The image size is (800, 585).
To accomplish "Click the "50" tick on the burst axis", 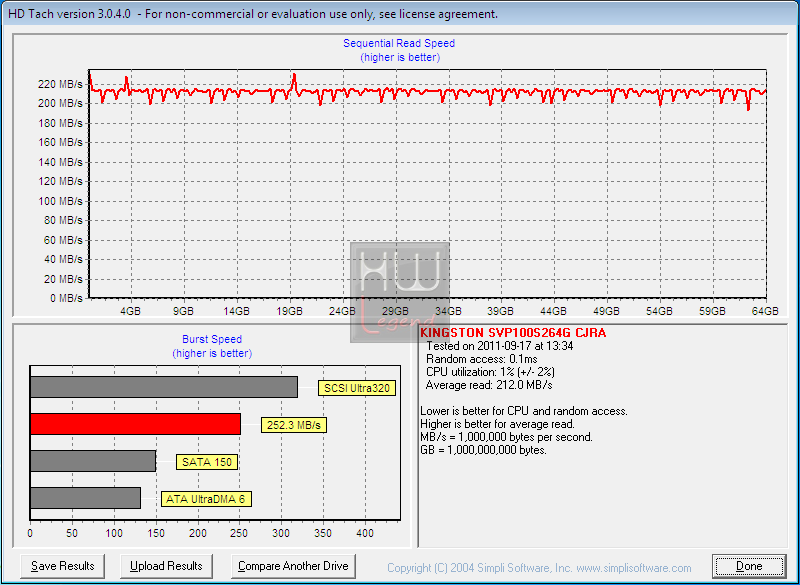I will 72,533.
